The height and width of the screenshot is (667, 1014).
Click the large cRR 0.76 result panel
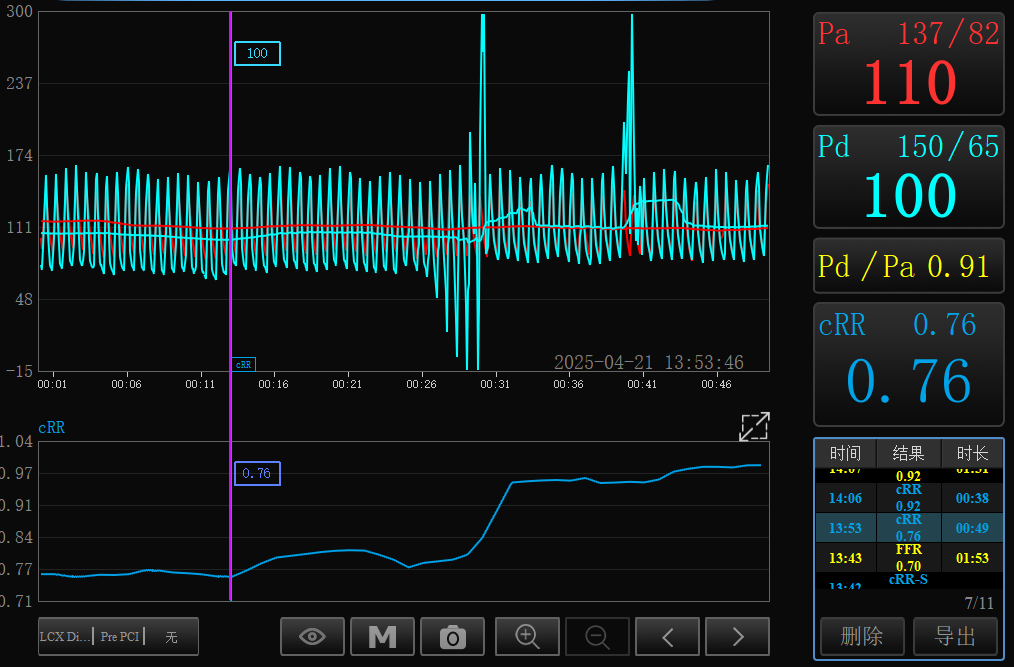tap(909, 364)
